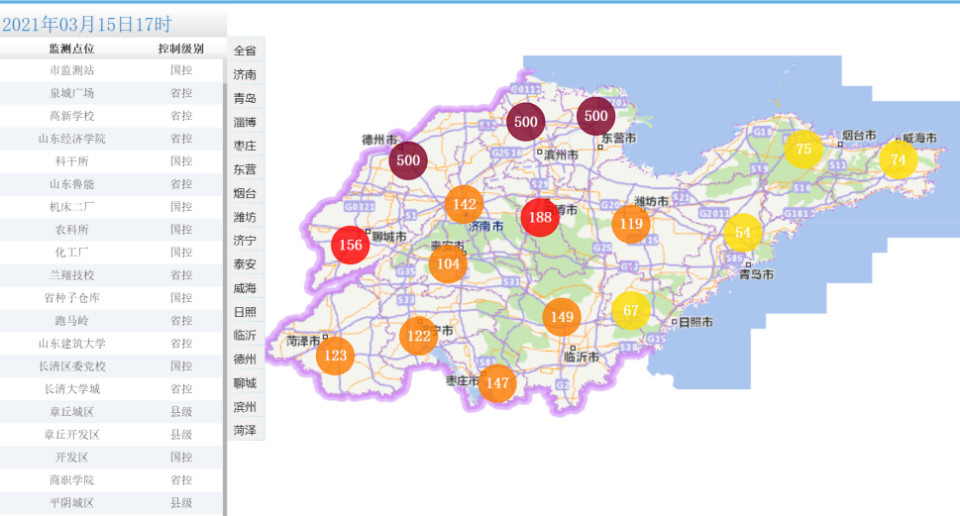The image size is (960, 516).
Task: Click the 67 AQI marker near 日照市
Action: point(631,310)
